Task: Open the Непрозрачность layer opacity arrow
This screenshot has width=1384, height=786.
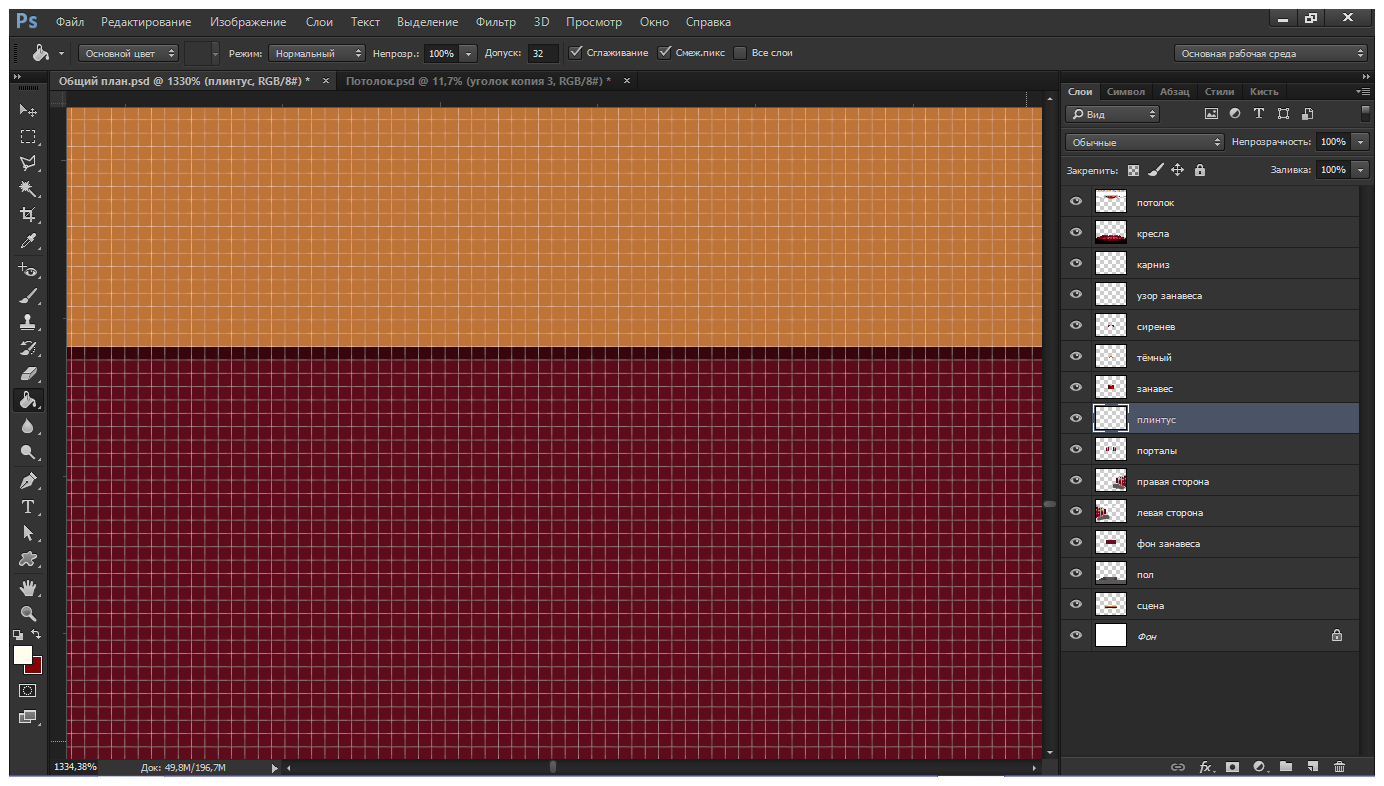Action: pyautogui.click(x=1360, y=142)
